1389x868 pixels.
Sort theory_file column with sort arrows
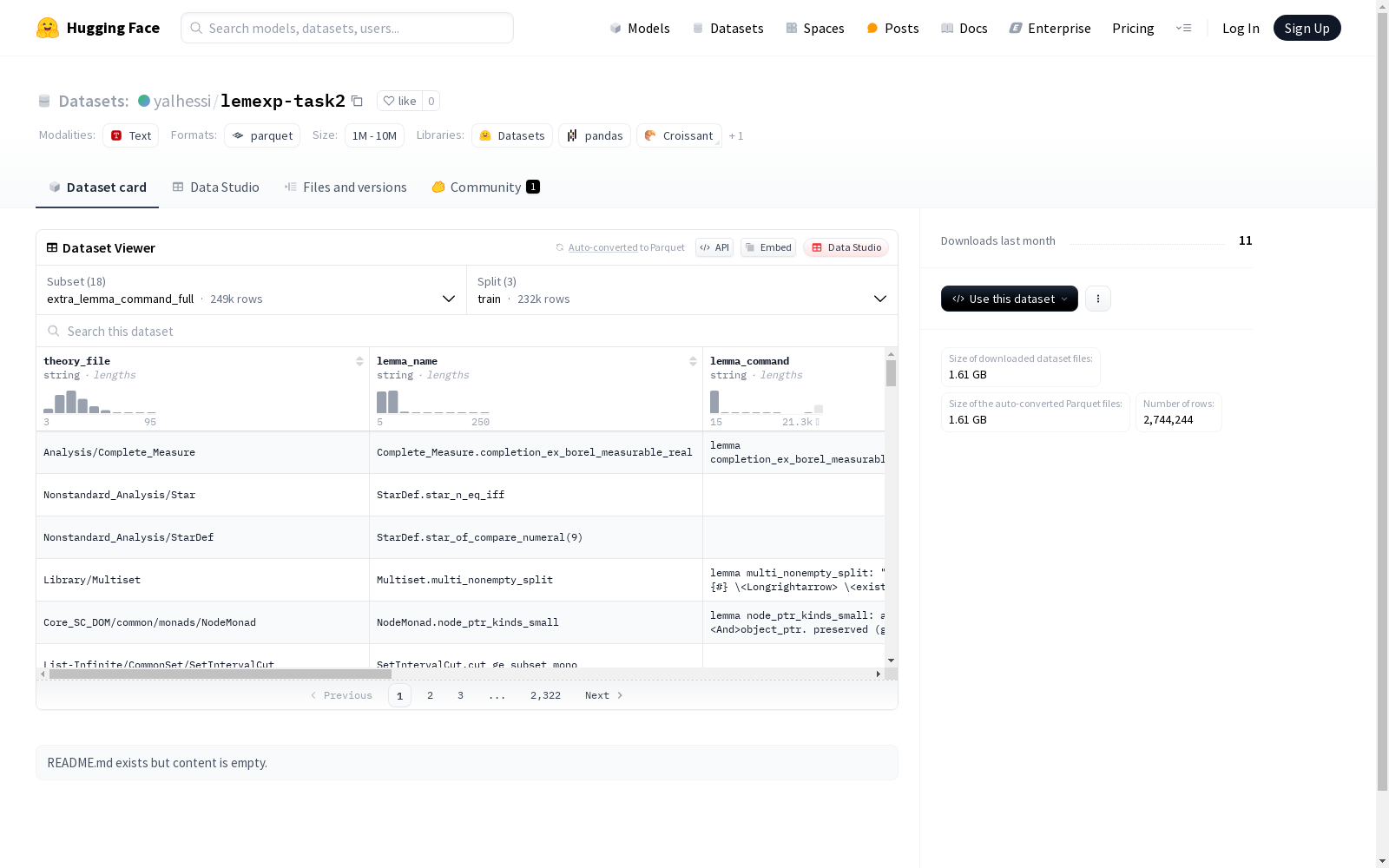tap(359, 361)
